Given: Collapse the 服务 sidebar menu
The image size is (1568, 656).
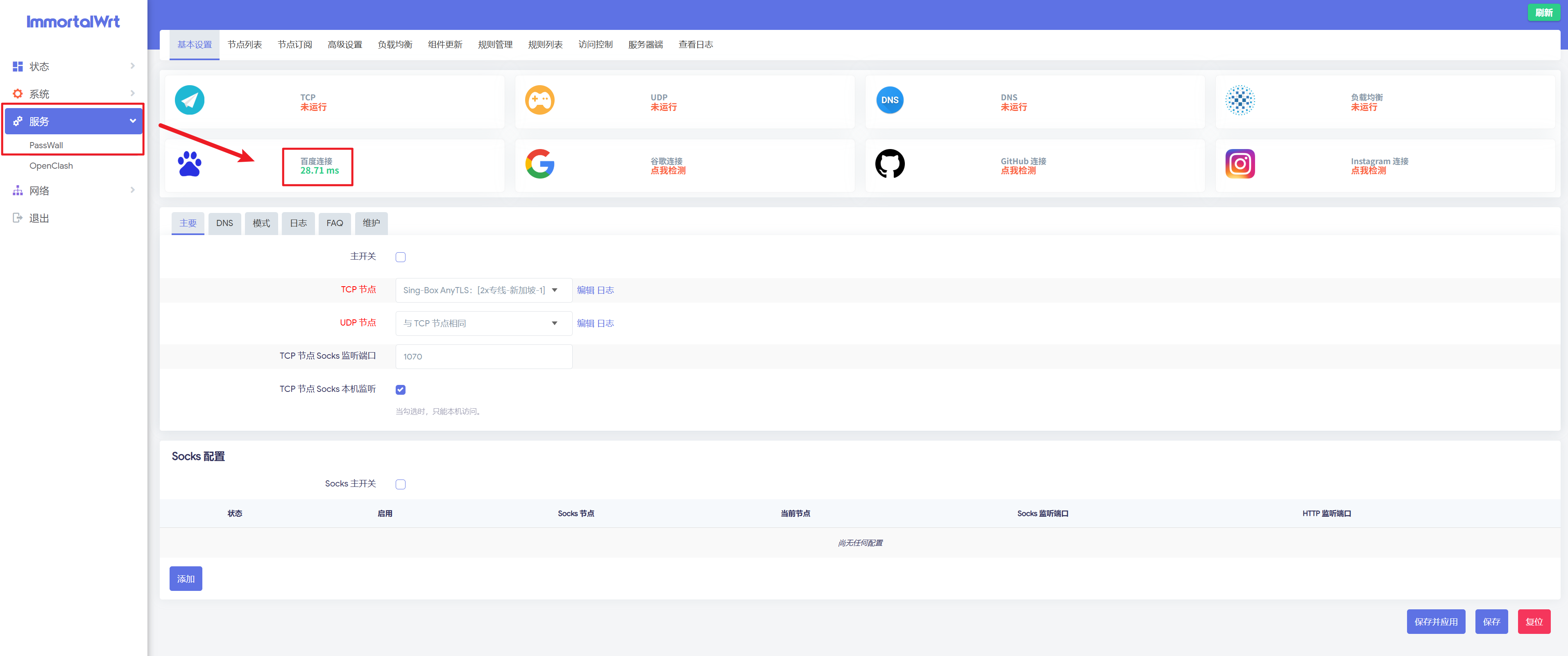Looking at the screenshot, I should 74,121.
